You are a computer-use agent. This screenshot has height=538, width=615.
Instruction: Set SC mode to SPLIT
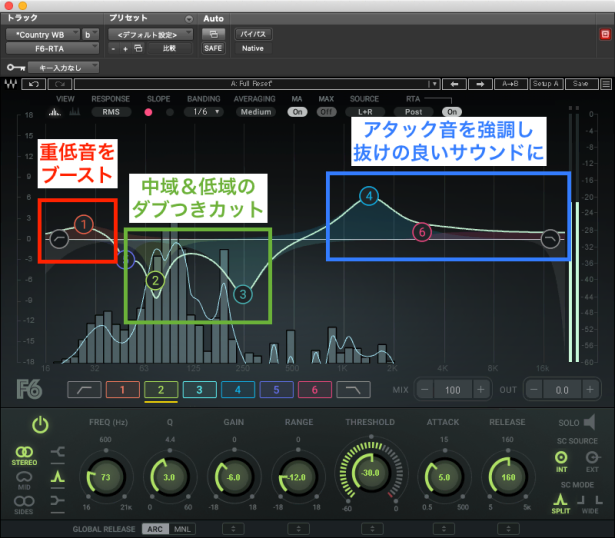[x=560, y=503]
